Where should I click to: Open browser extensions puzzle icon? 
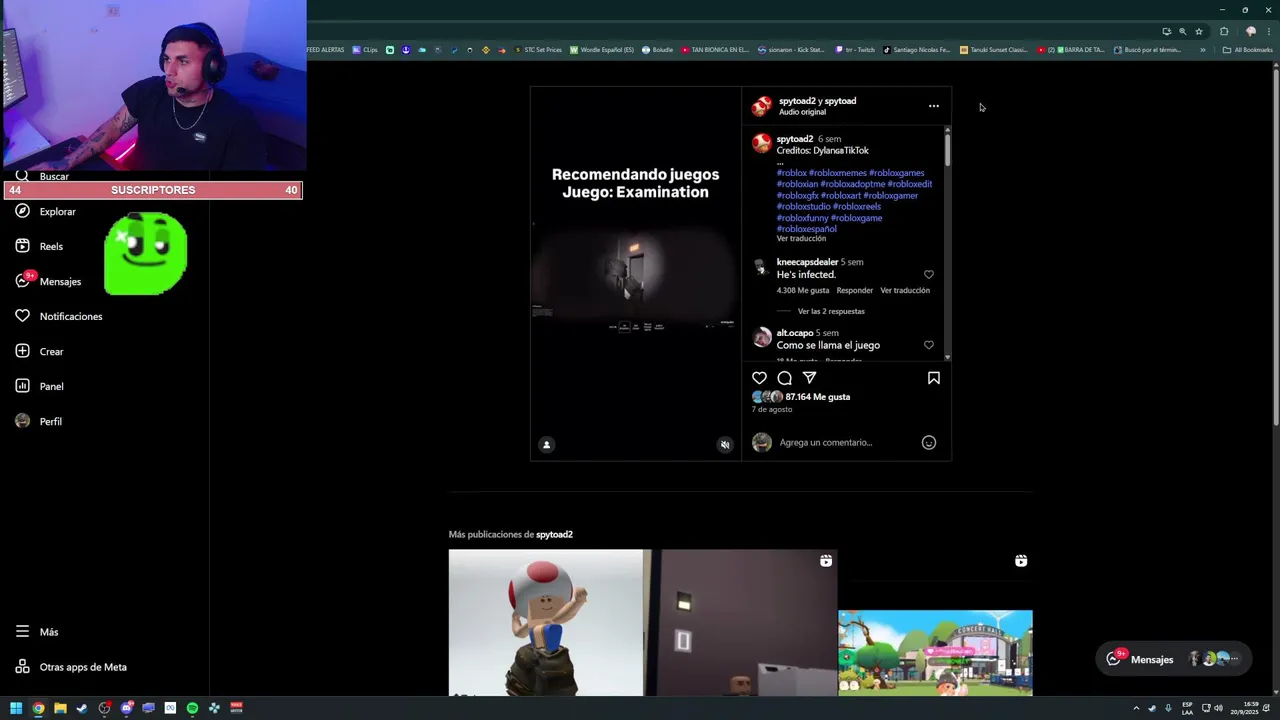[1224, 31]
